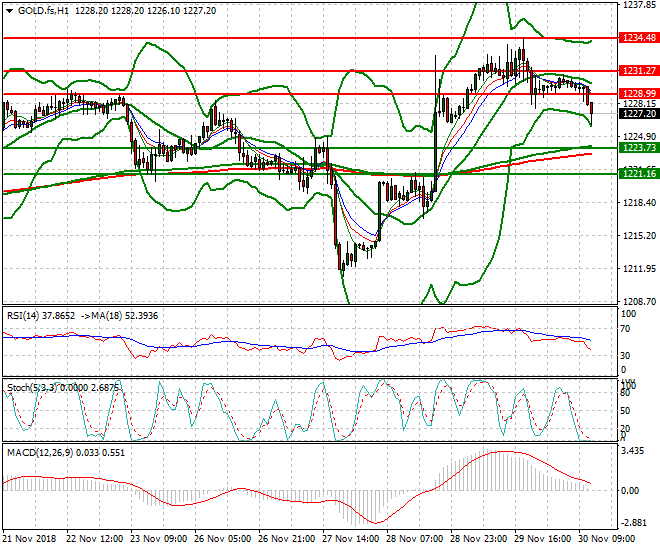
Task: Click the 1228.15 price scale value
Action: coord(639,104)
